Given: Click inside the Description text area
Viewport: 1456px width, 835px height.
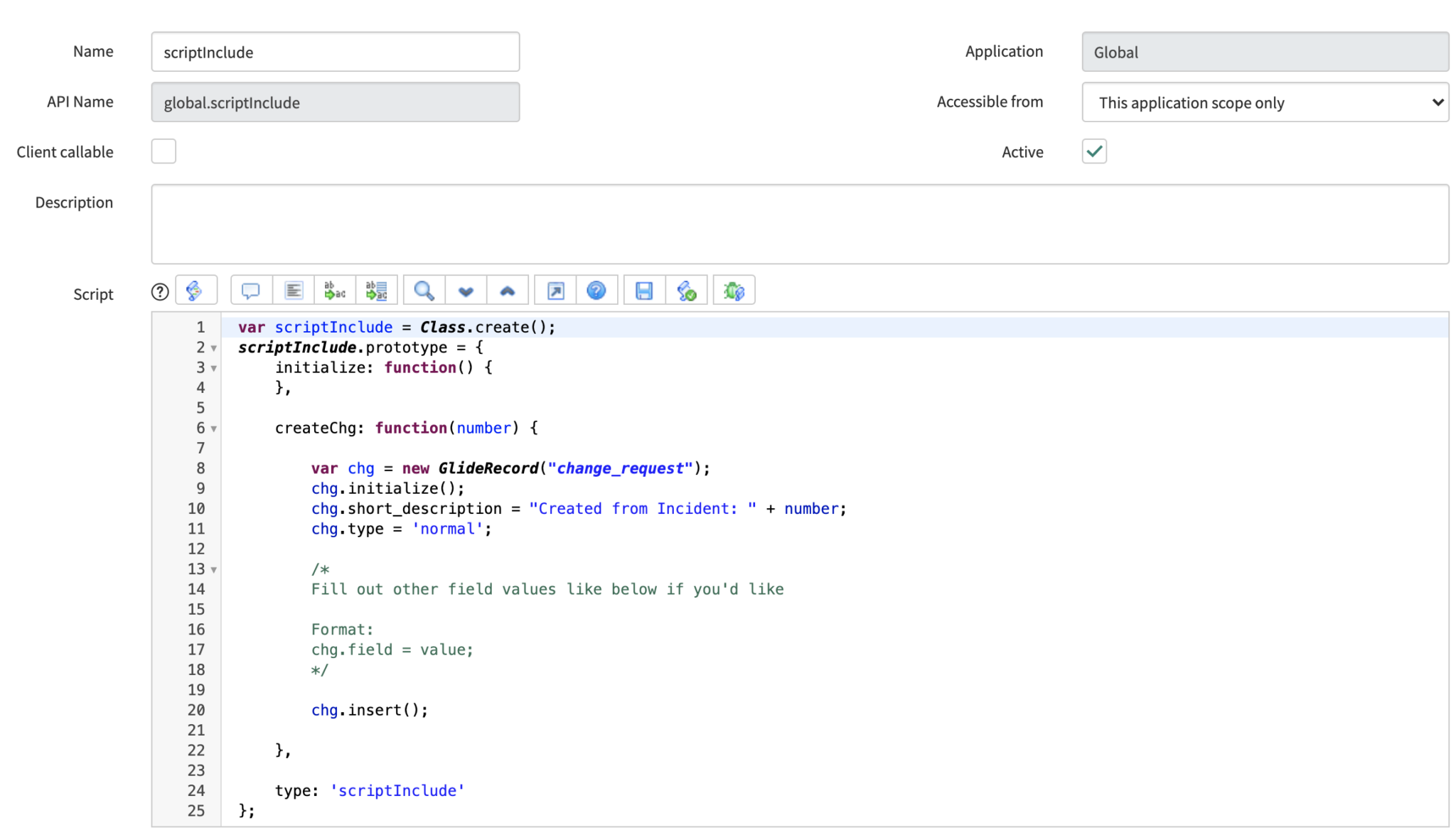Looking at the screenshot, I should [796, 224].
